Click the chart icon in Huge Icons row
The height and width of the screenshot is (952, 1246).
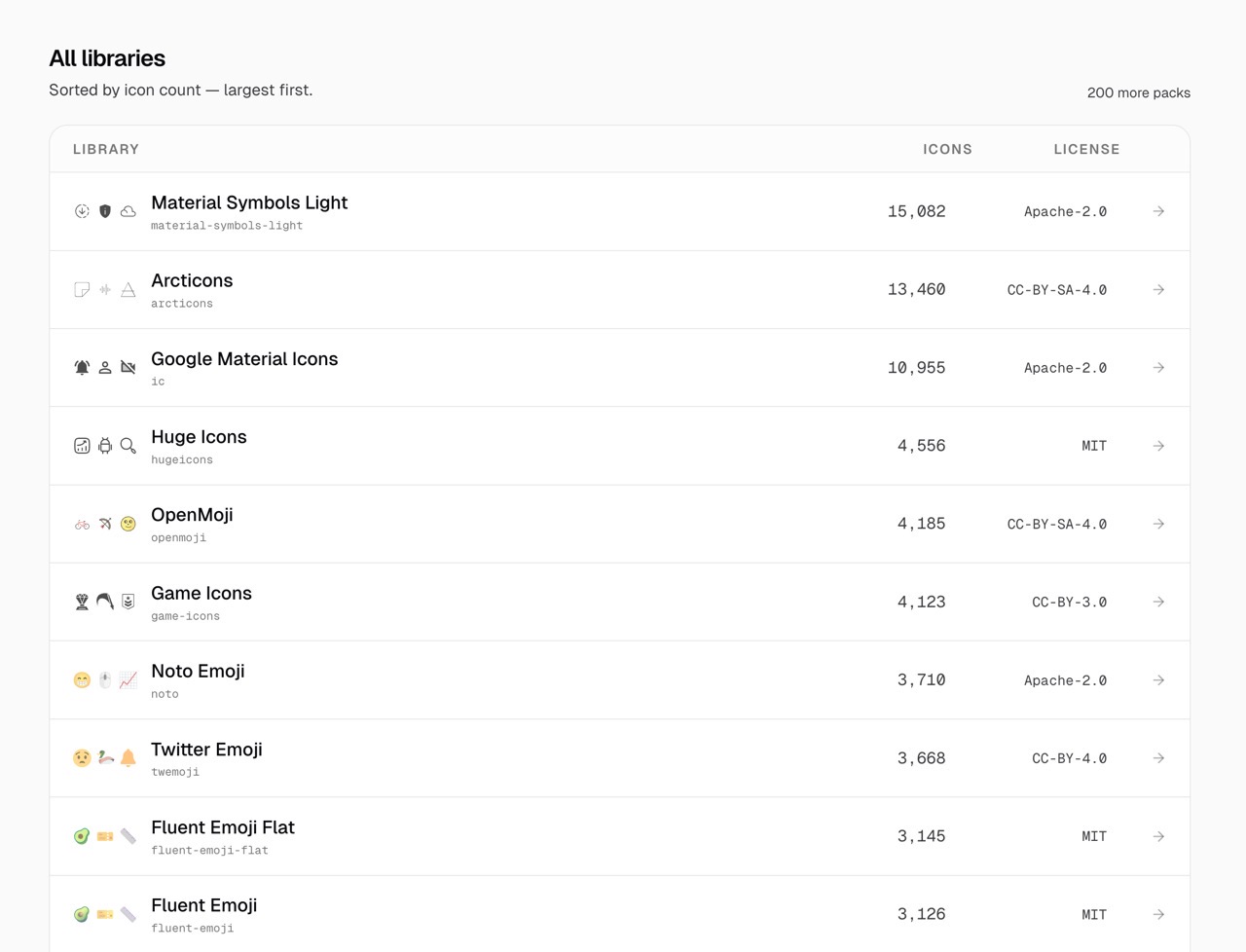click(82, 446)
